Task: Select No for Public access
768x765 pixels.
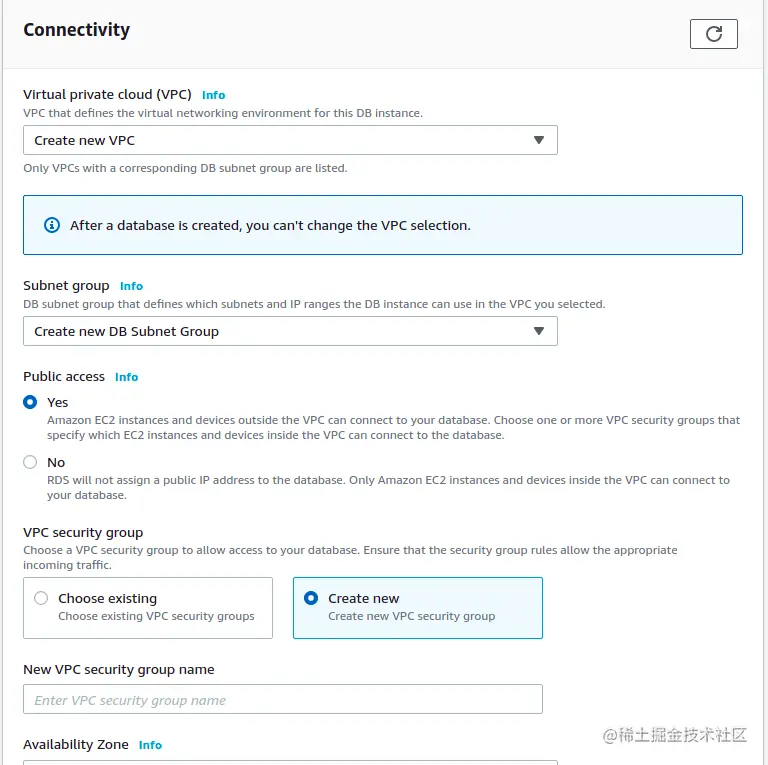Action: [x=31, y=462]
